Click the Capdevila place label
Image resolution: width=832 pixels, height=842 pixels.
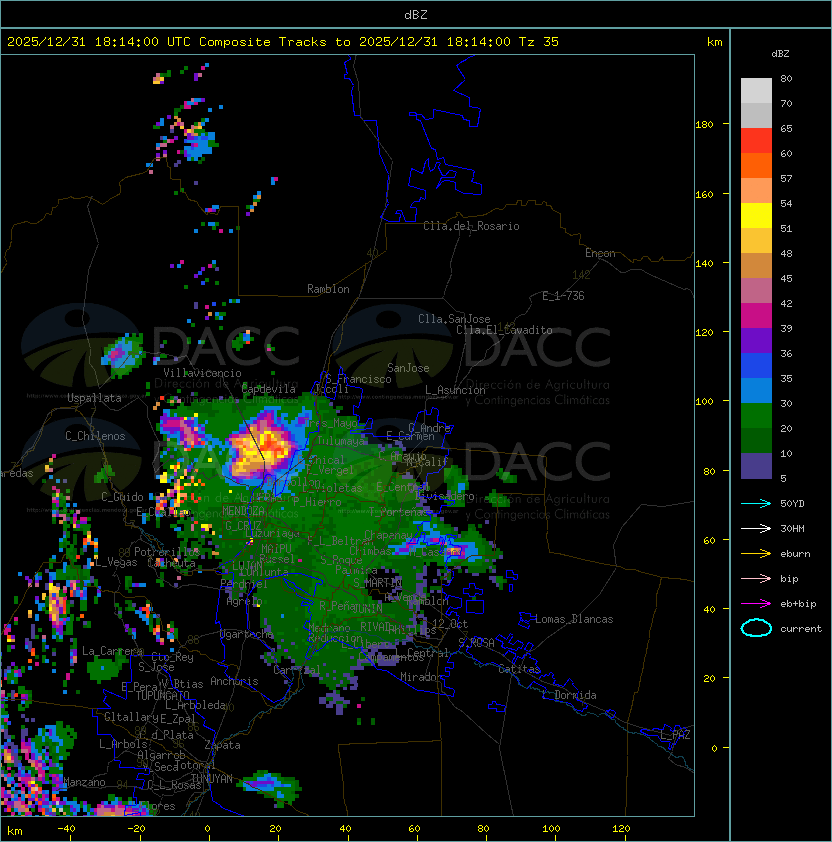(269, 389)
